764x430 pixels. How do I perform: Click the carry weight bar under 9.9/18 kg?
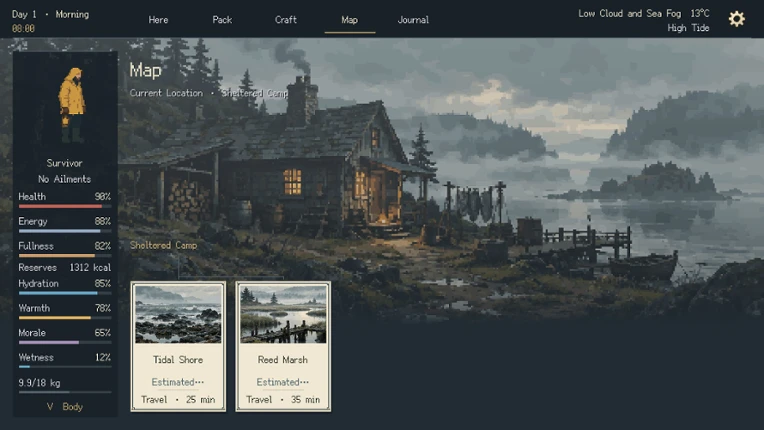coord(65,392)
